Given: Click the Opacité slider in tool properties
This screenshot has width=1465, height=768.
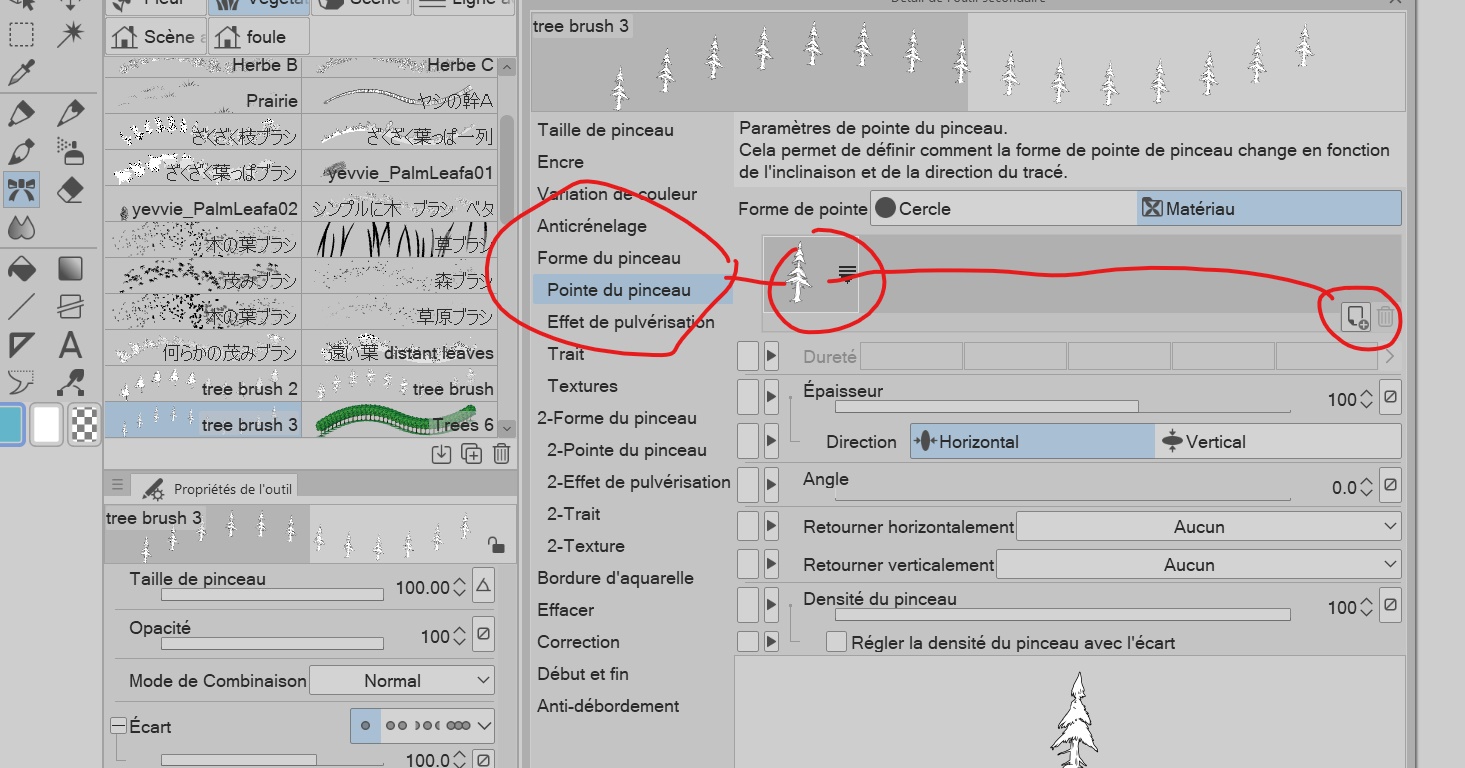Looking at the screenshot, I should [272, 644].
